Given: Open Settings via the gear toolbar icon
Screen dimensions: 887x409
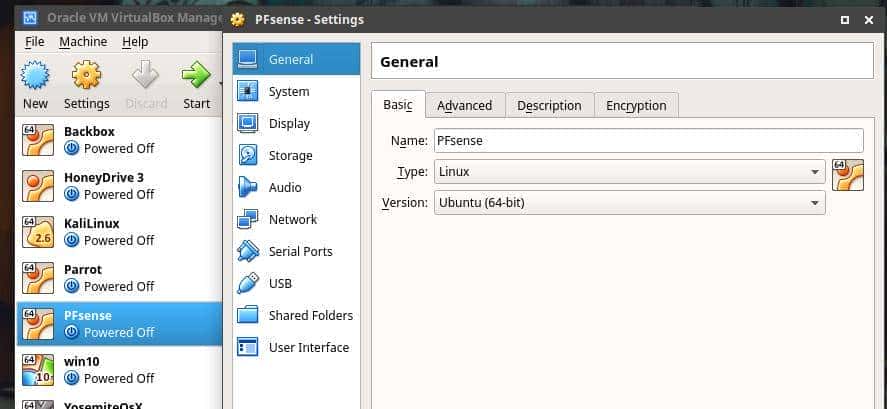Looking at the screenshot, I should [87, 76].
